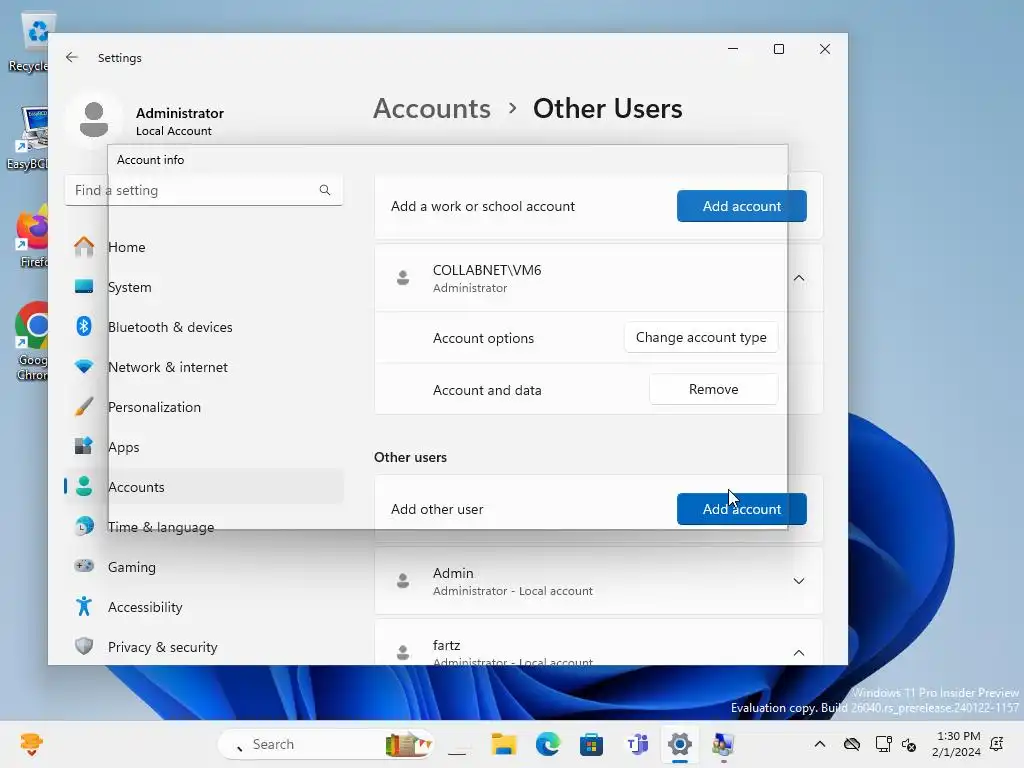This screenshot has height=768, width=1024.
Task: Click the Admin user icon
Action: [403, 581]
